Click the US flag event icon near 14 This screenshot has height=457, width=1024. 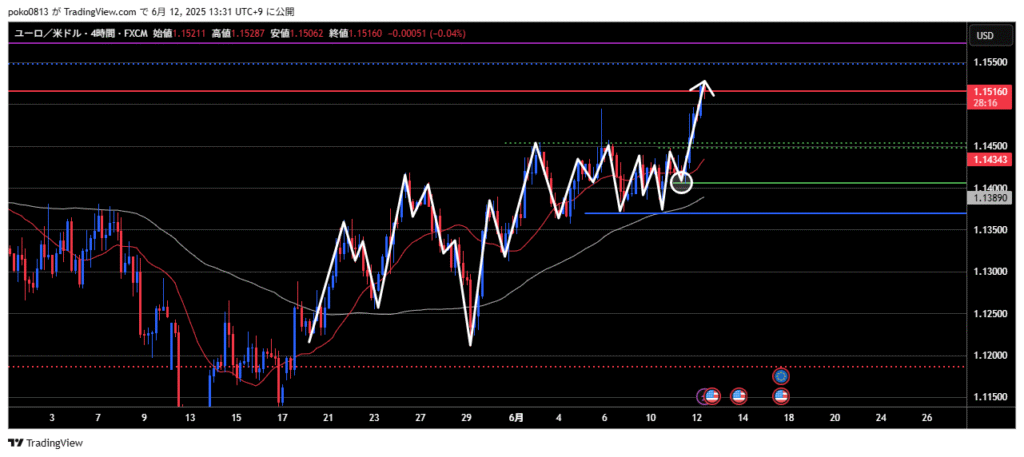(x=738, y=396)
